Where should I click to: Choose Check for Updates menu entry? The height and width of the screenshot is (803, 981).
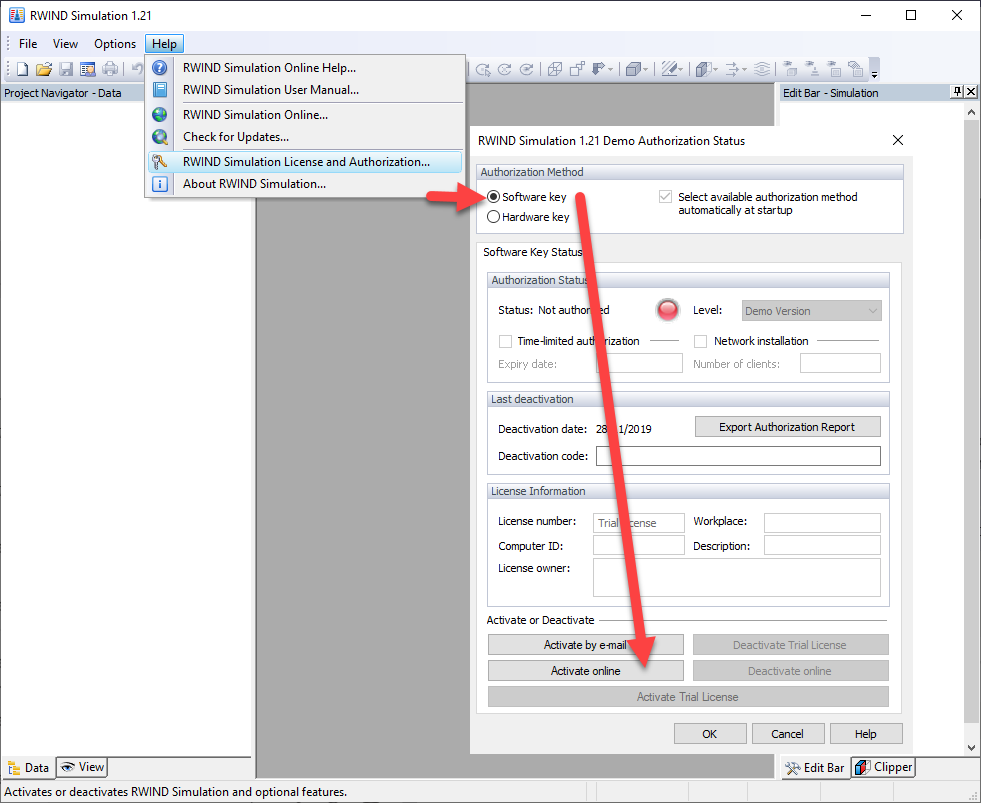(305, 136)
